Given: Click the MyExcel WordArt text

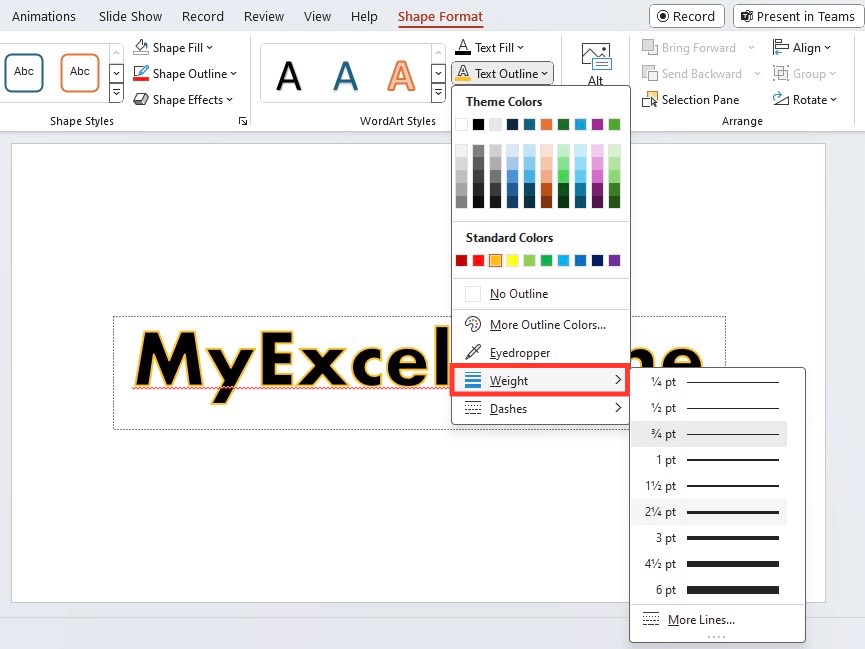Looking at the screenshot, I should (x=291, y=364).
